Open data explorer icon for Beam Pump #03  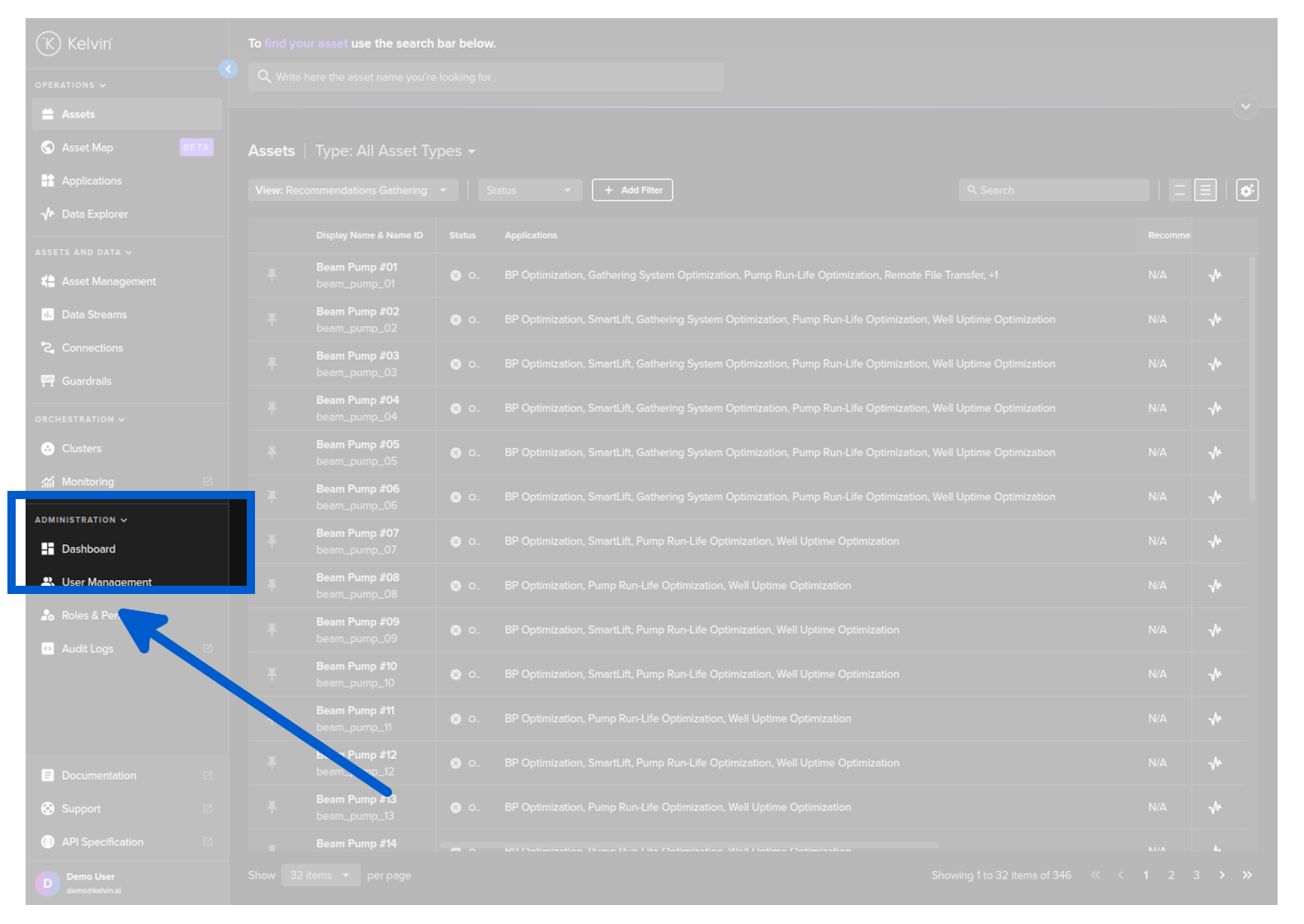1215,364
